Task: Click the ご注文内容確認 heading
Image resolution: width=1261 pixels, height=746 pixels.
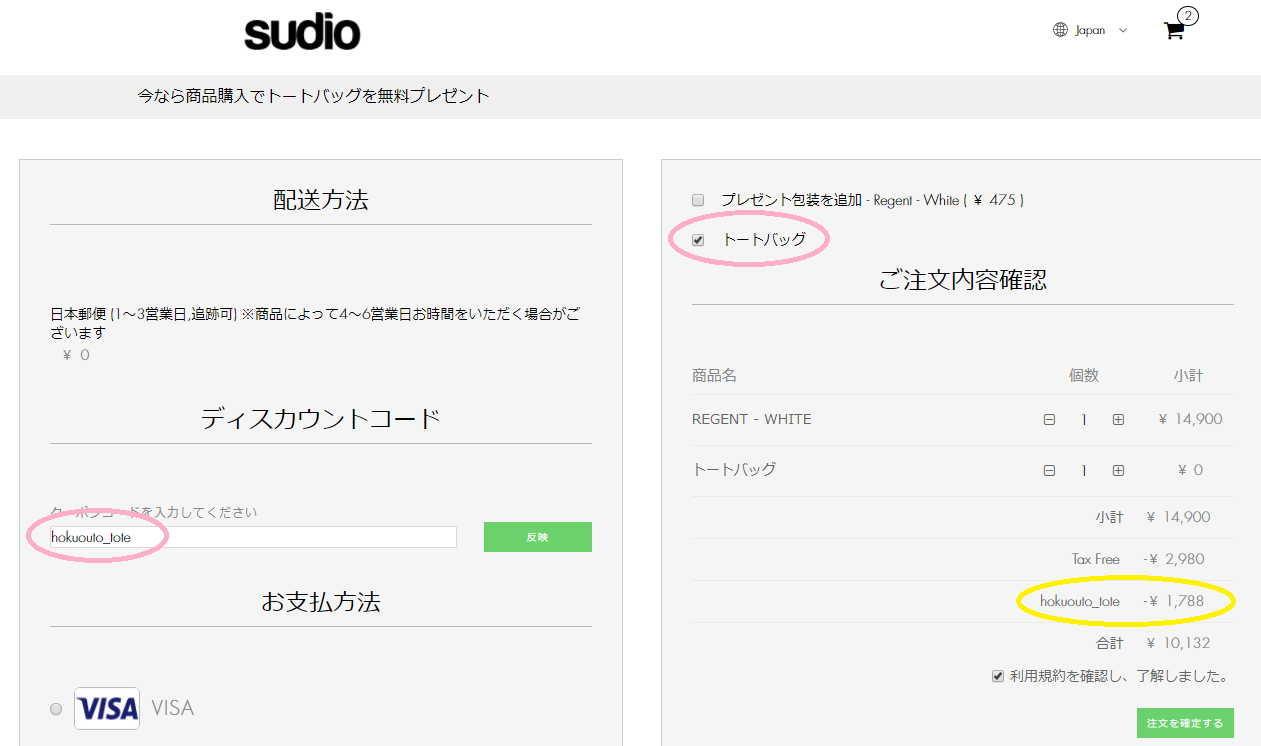Action: click(x=963, y=280)
